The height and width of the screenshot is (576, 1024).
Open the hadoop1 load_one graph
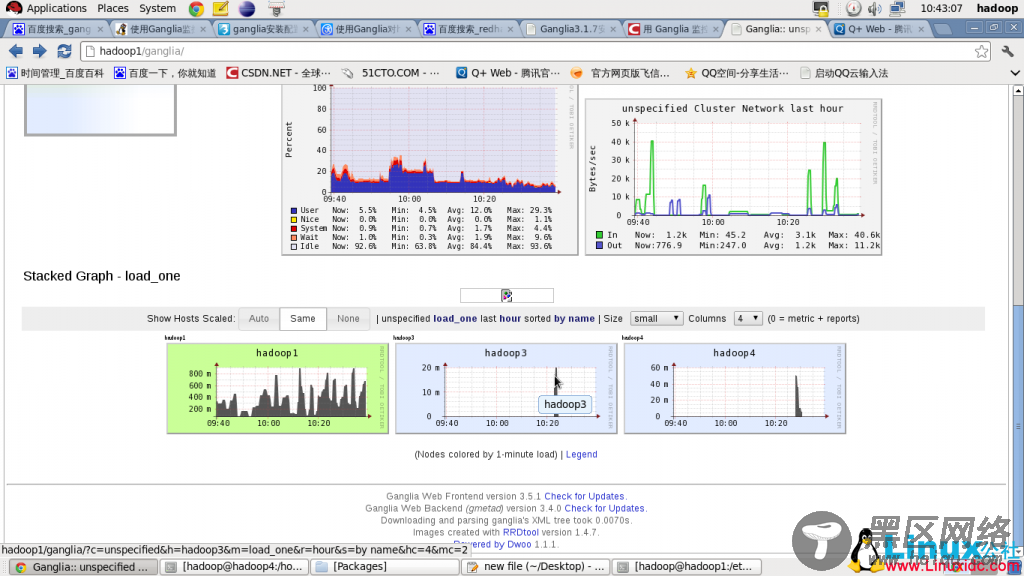pyautogui.click(x=278, y=389)
